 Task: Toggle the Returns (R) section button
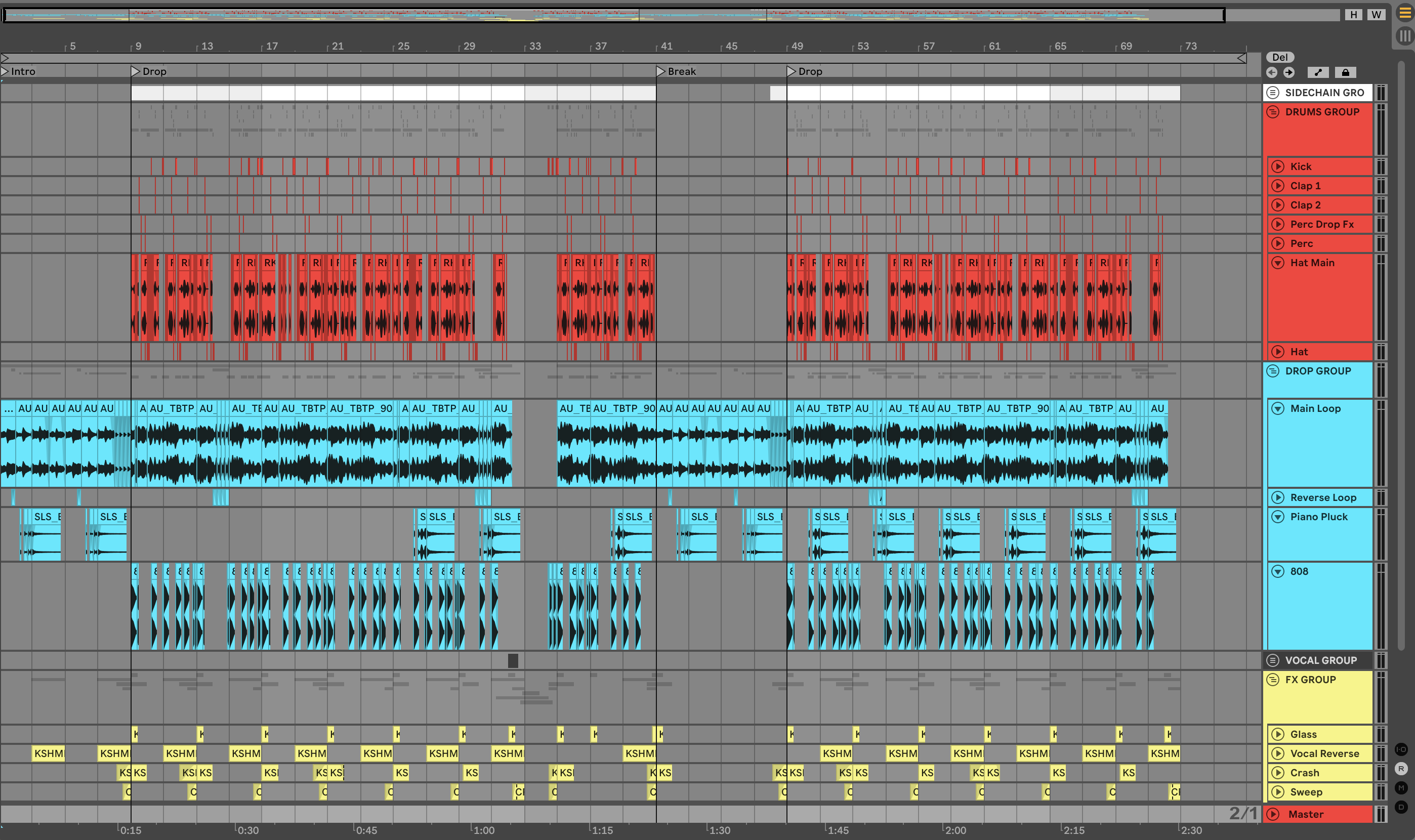click(x=1401, y=769)
